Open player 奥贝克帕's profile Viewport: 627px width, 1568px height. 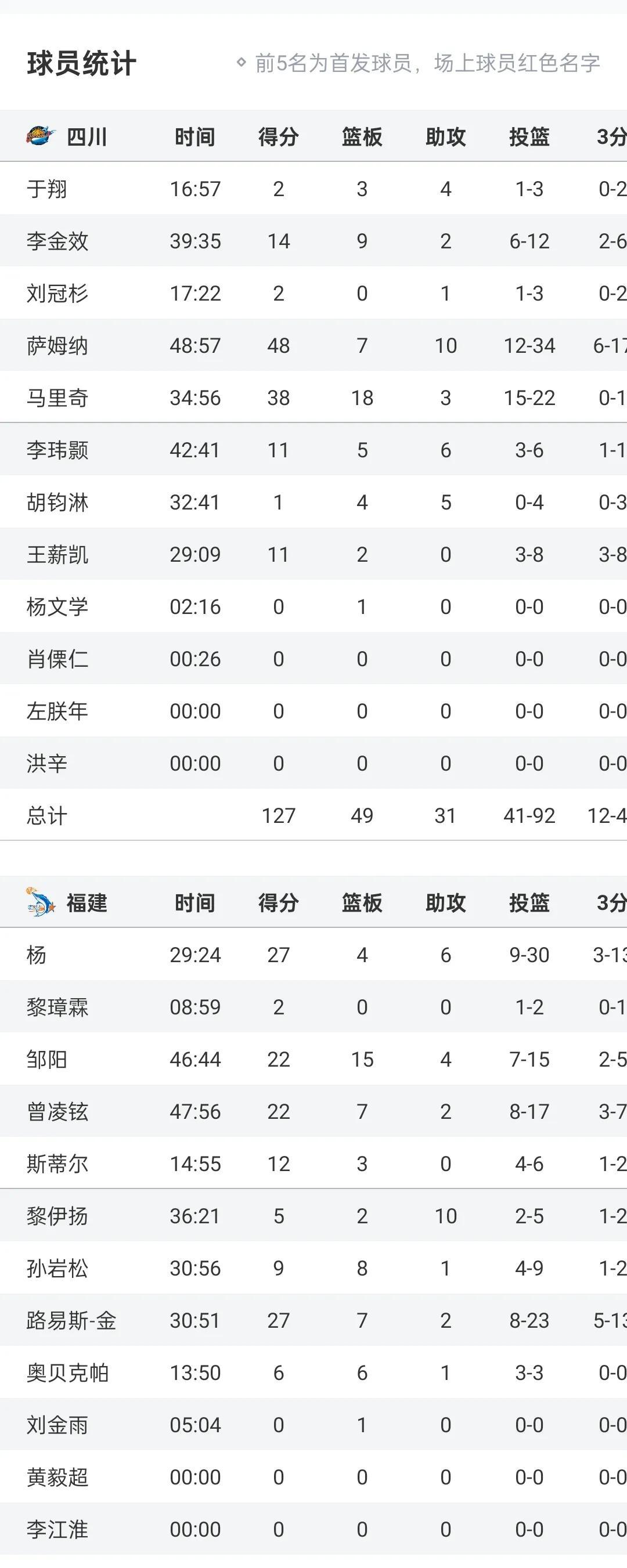click(x=67, y=1372)
